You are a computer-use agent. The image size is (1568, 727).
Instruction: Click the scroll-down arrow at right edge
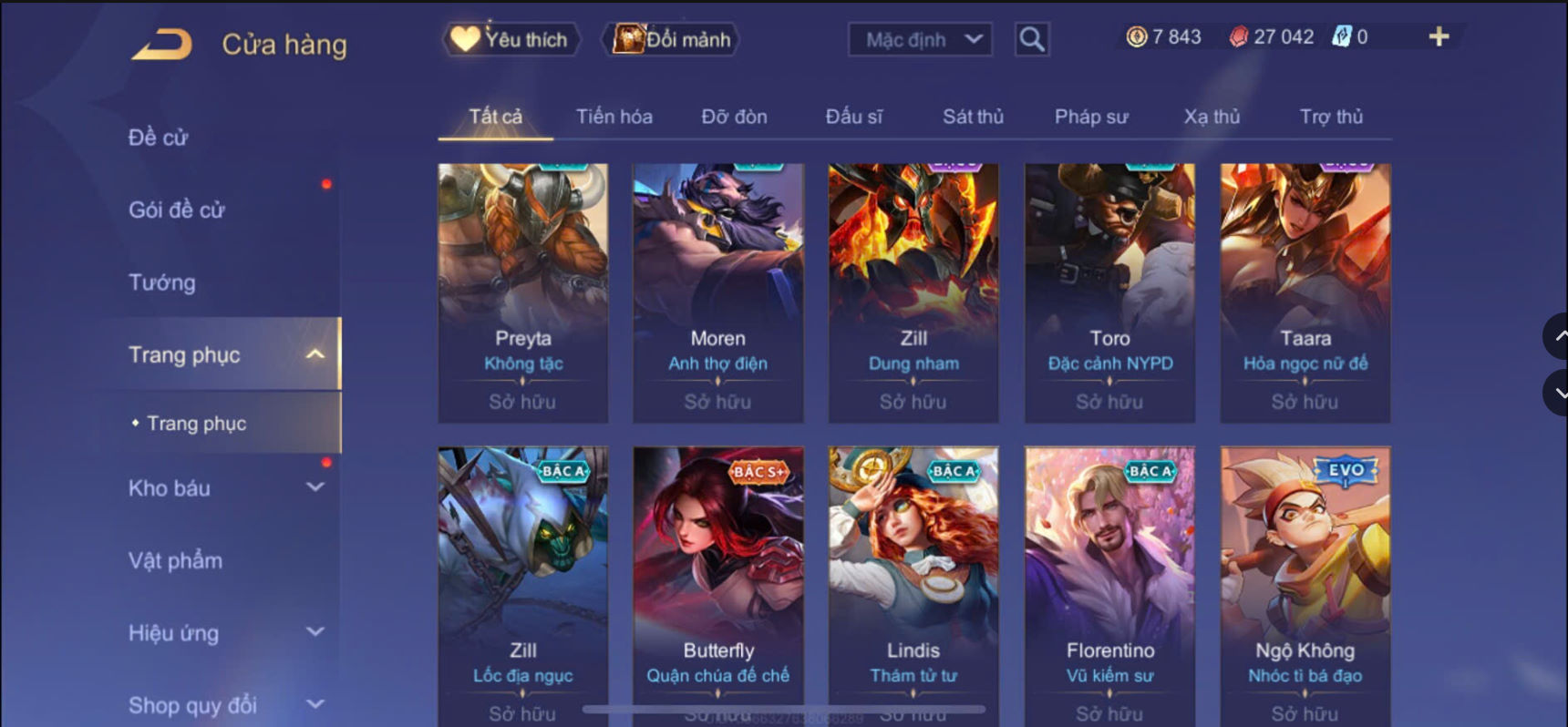pos(1556,394)
